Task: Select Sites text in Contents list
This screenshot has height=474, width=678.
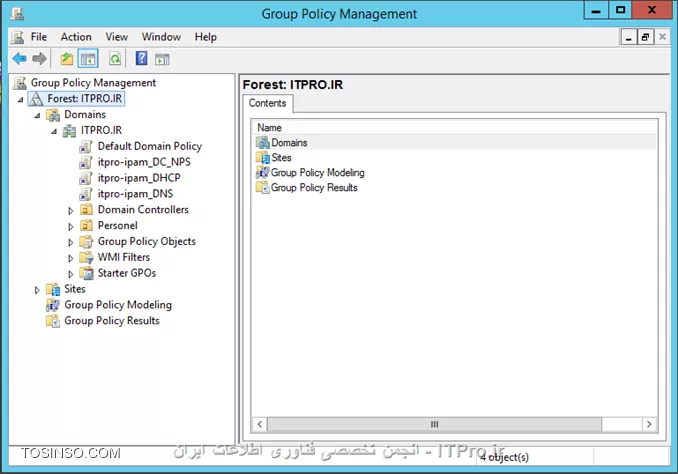Action: pos(281,157)
